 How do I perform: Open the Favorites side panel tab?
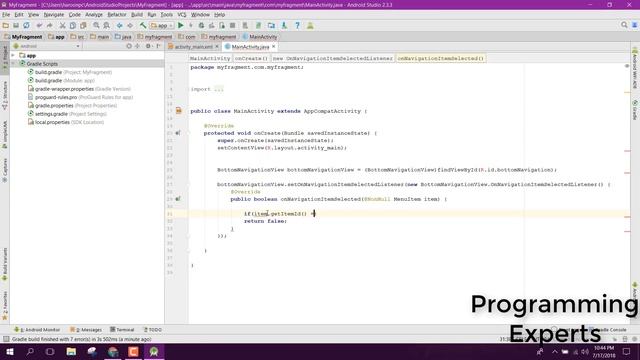(x=5, y=305)
